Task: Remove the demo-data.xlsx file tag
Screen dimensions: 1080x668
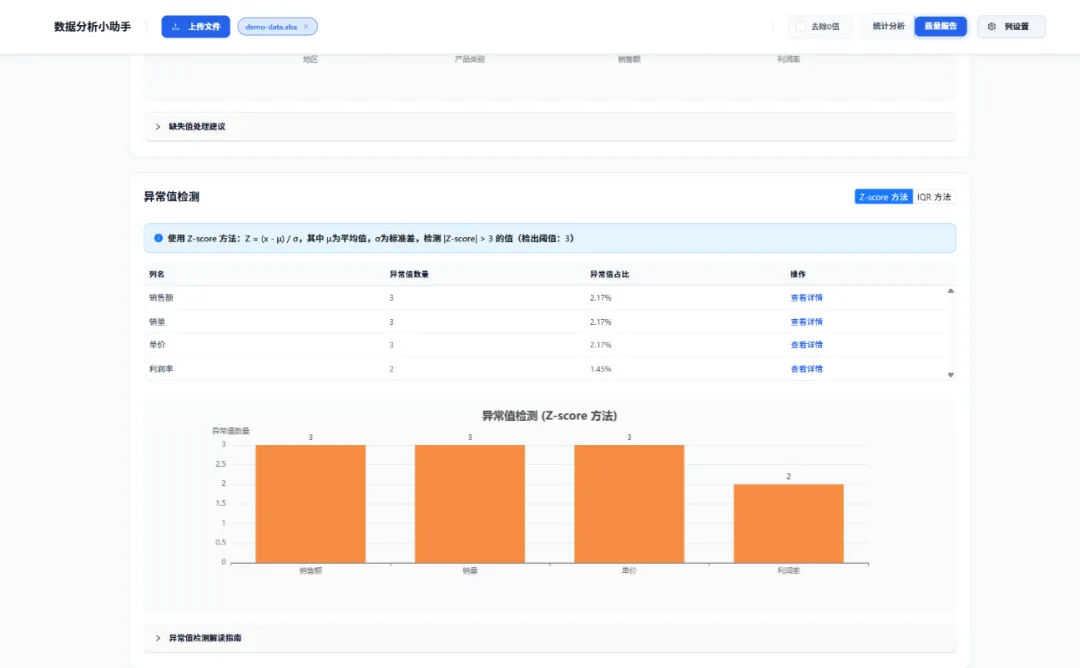Action: click(307, 27)
